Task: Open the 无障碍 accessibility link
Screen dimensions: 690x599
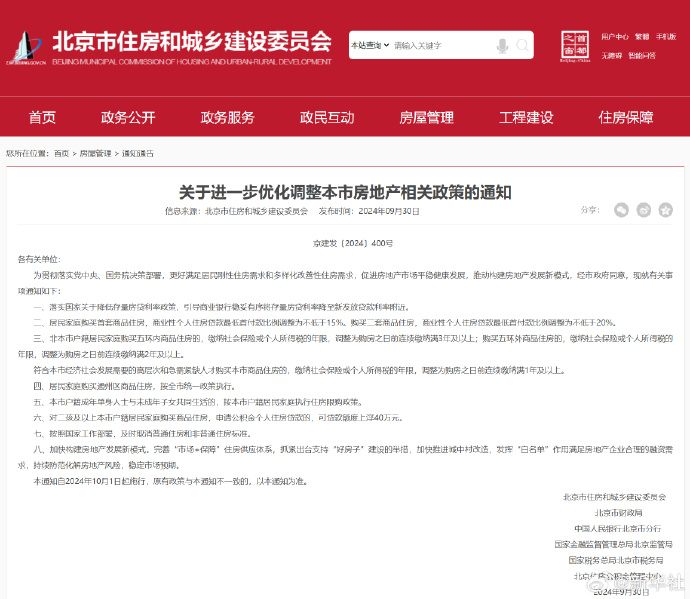Action: [x=612, y=55]
